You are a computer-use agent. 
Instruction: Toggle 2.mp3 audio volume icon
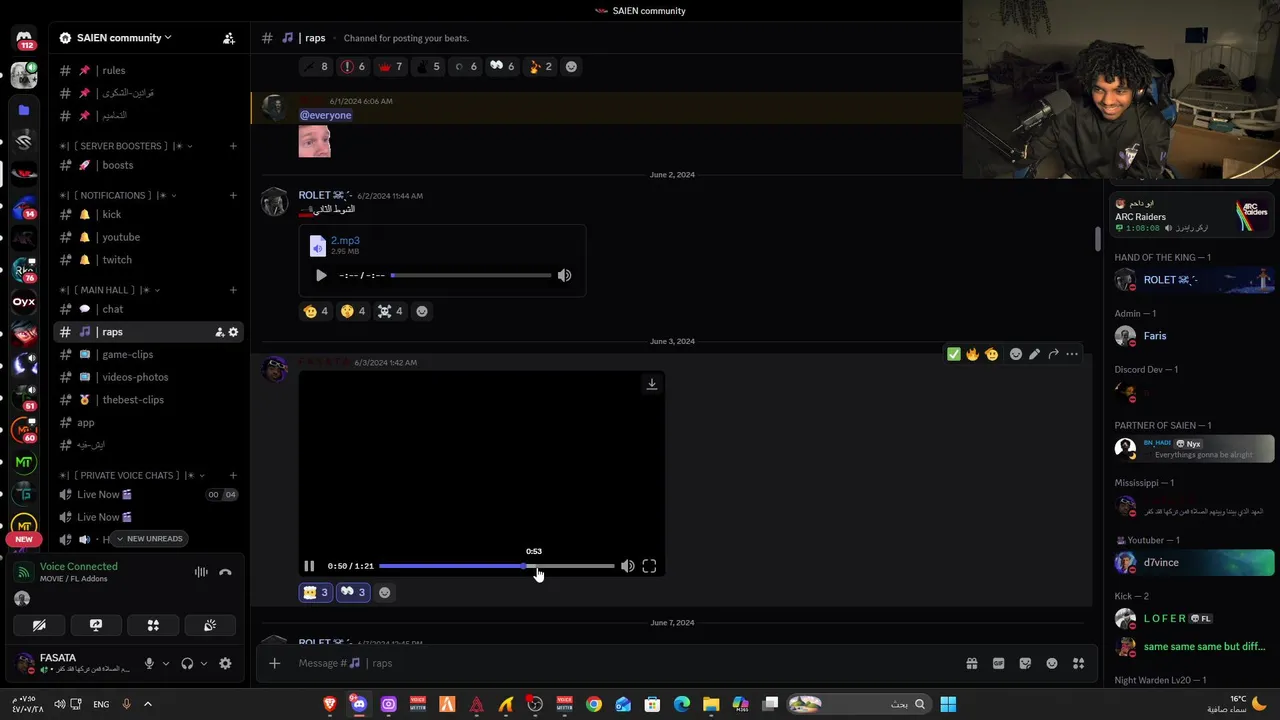[x=564, y=275]
